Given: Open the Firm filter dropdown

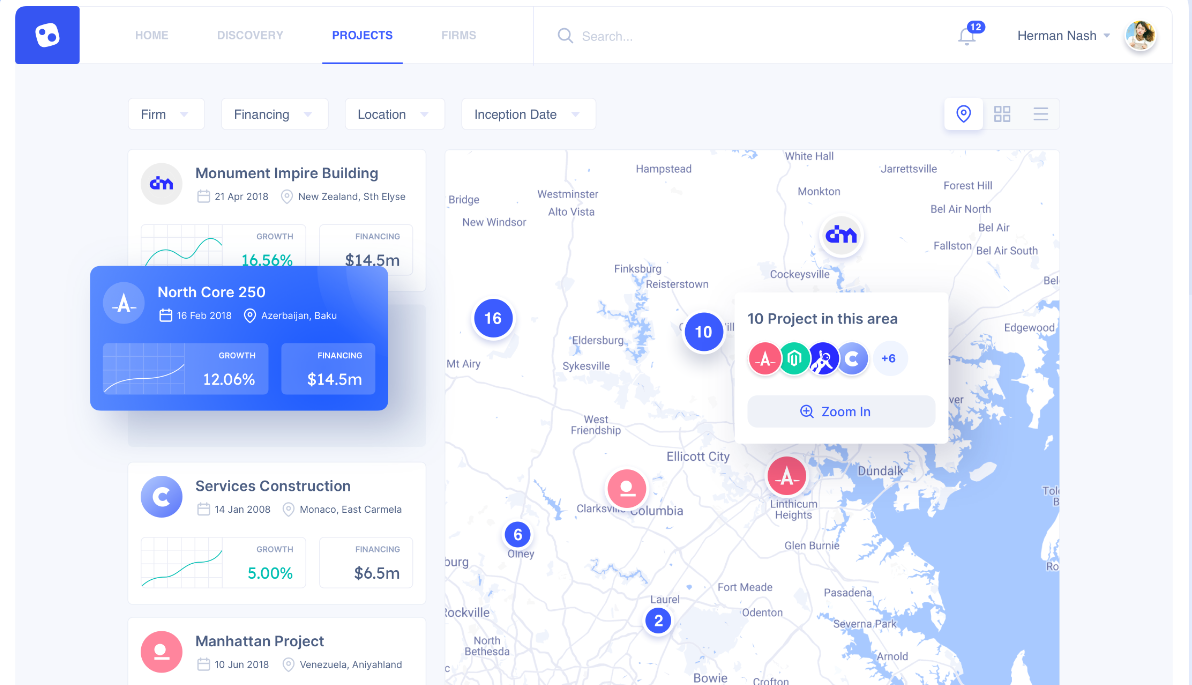Looking at the screenshot, I should [166, 114].
